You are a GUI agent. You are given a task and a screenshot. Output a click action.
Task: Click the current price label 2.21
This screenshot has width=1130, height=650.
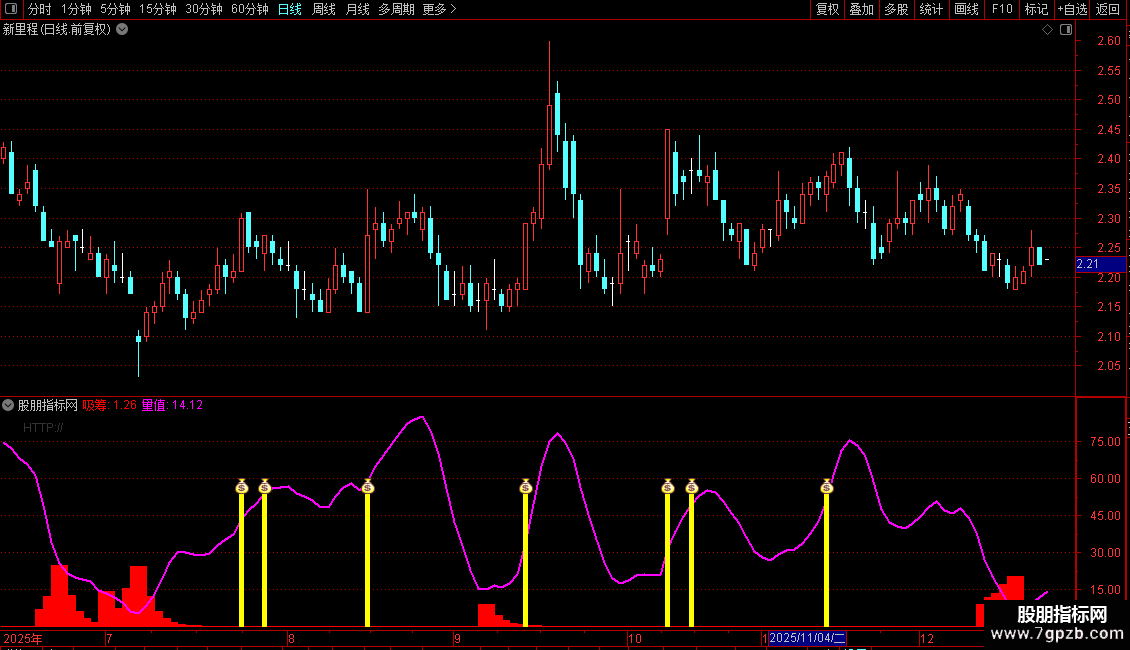tap(1100, 264)
